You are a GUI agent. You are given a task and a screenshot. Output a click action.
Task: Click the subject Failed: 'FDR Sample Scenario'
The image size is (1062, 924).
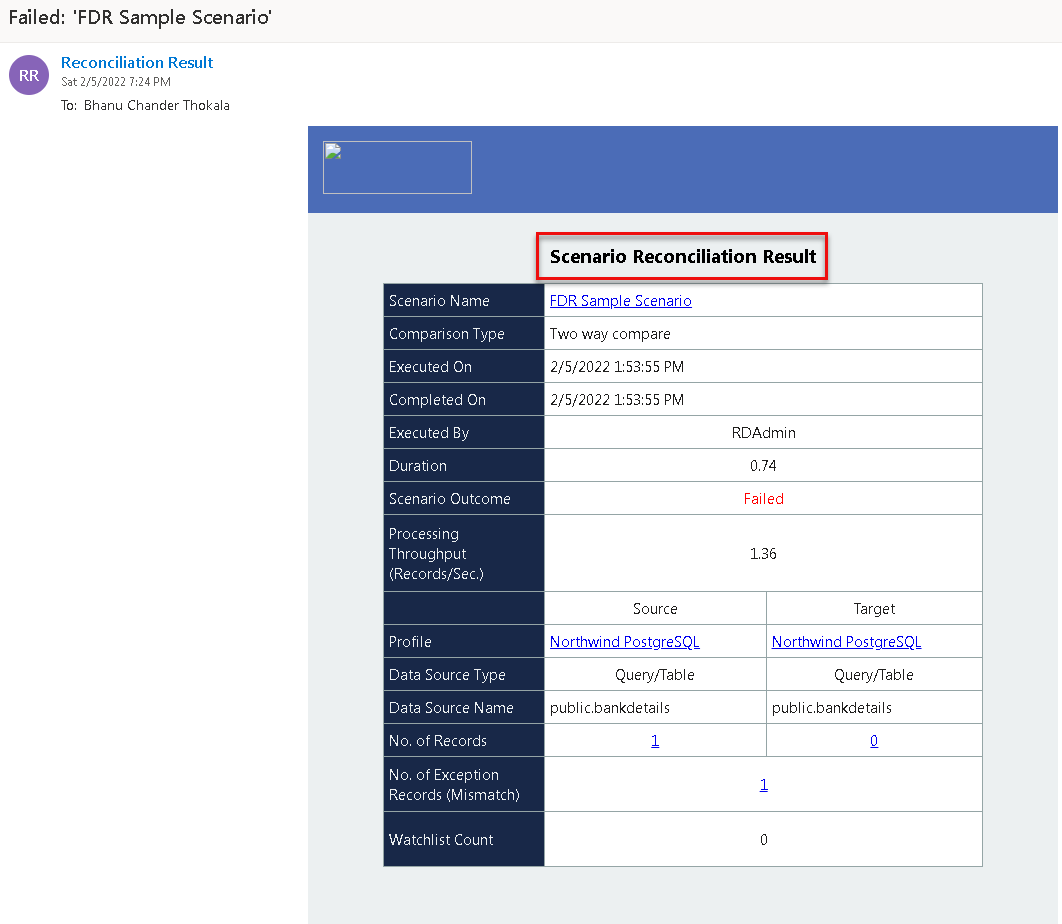(x=140, y=17)
